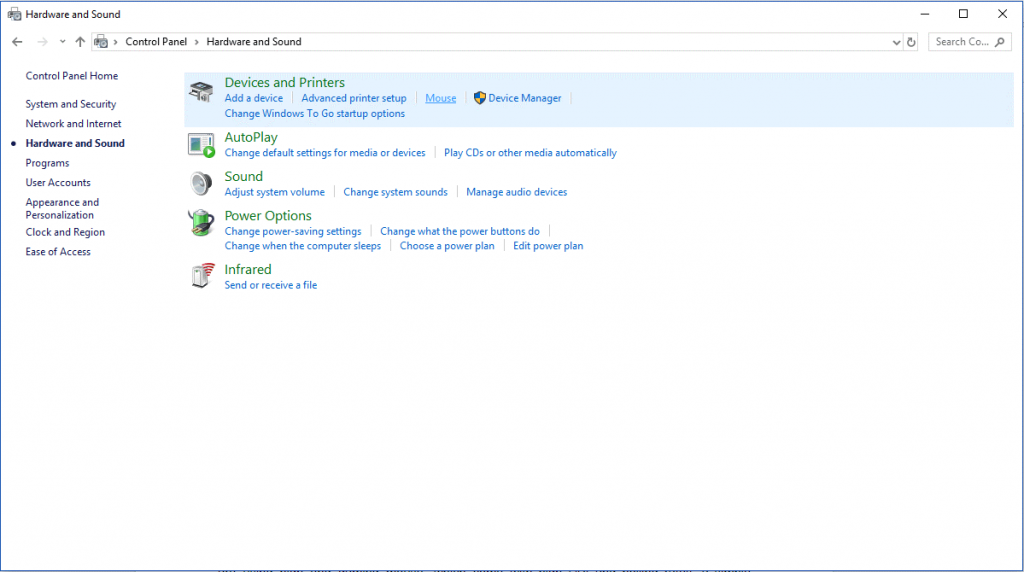Image resolution: width=1024 pixels, height=572 pixels.
Task: Open Control Panel Home
Action: click(72, 76)
